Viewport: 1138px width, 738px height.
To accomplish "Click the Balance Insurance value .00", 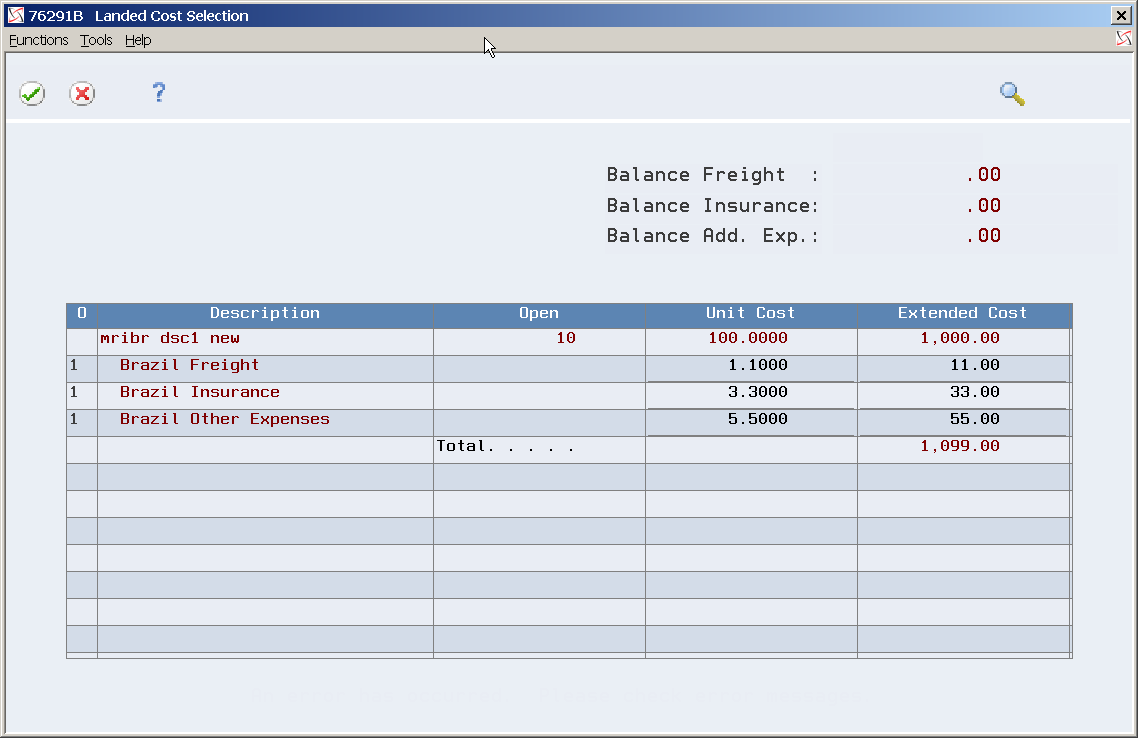I will tap(983, 206).
